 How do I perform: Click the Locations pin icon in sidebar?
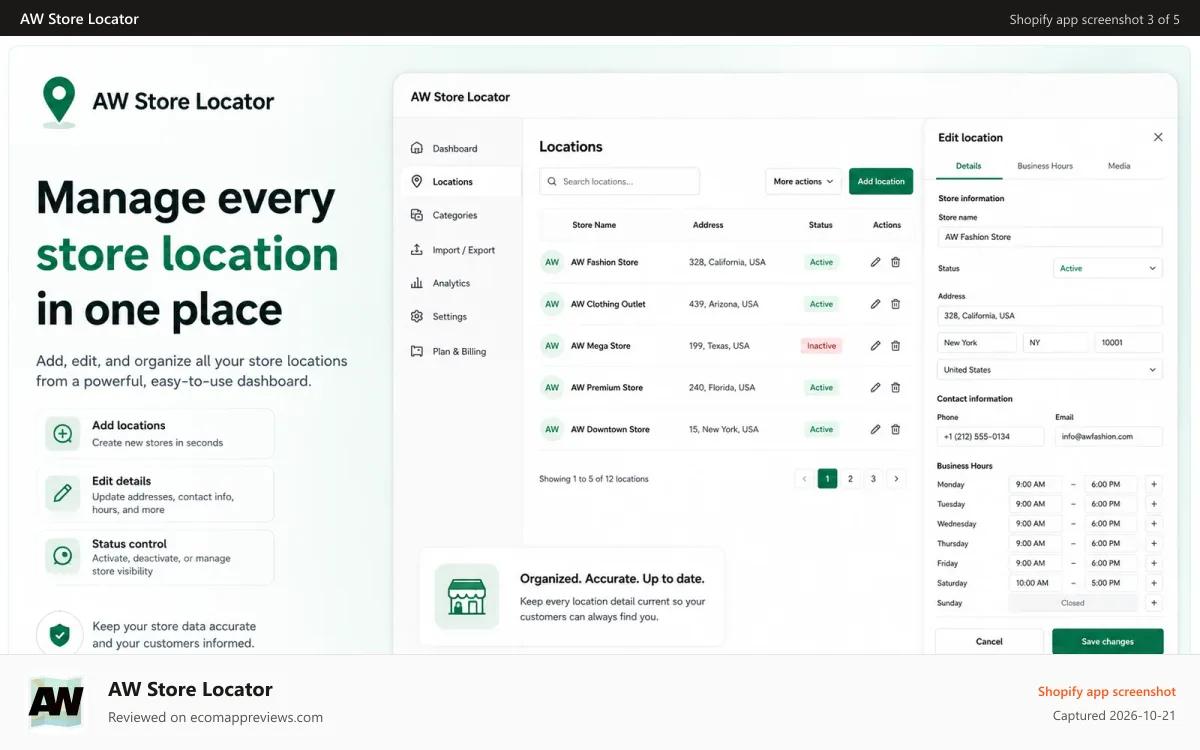click(417, 181)
